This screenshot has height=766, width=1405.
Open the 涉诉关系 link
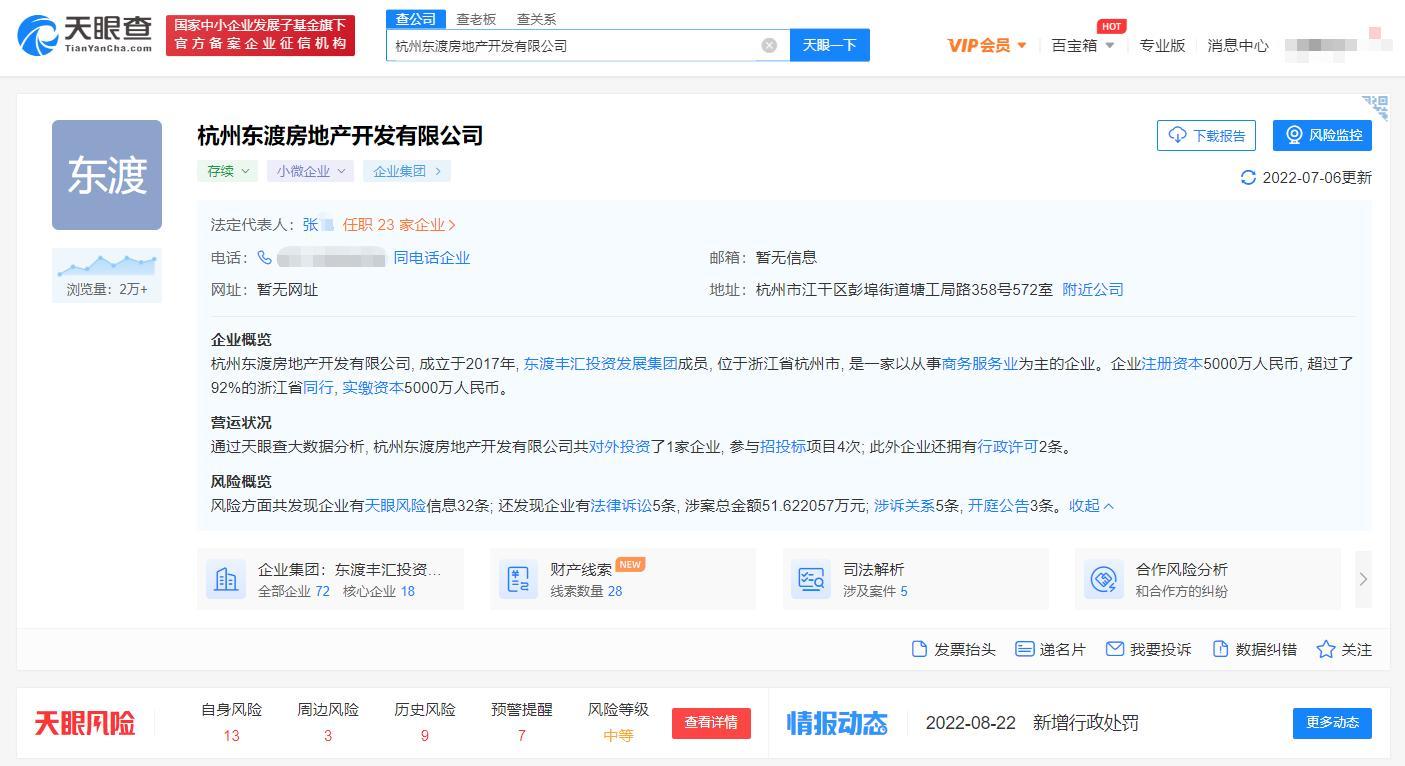click(x=905, y=506)
